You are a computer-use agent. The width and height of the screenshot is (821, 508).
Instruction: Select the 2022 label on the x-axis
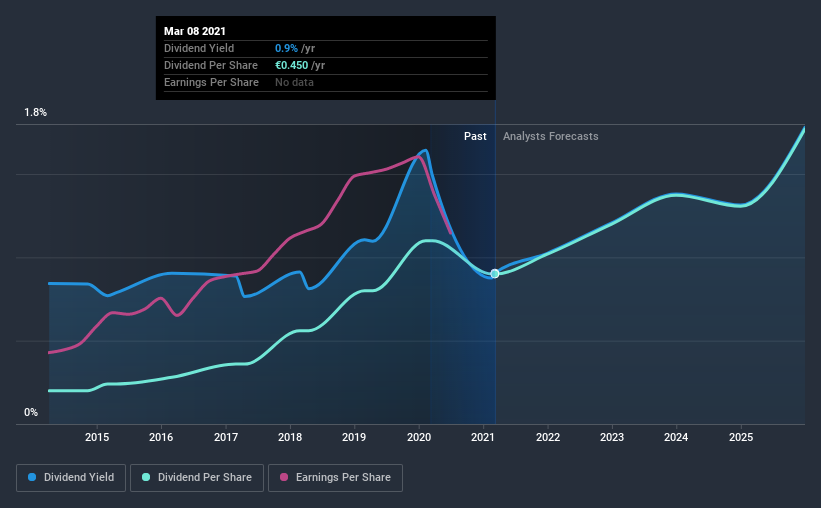coord(548,437)
